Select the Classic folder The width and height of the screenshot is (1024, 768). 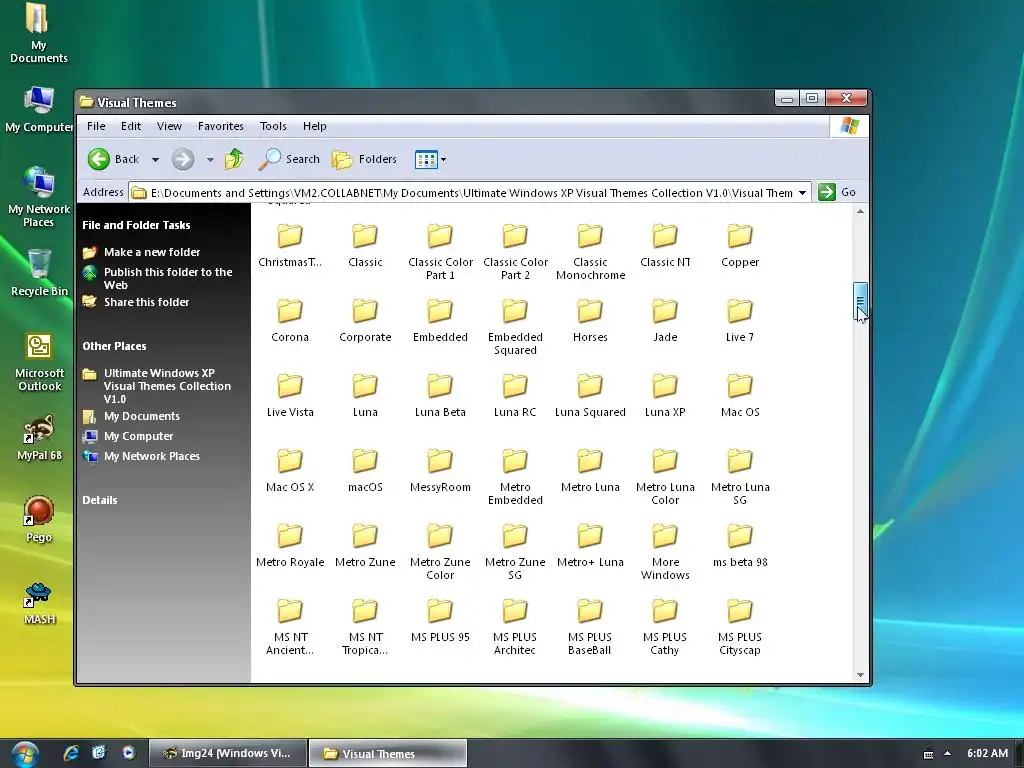pyautogui.click(x=365, y=246)
